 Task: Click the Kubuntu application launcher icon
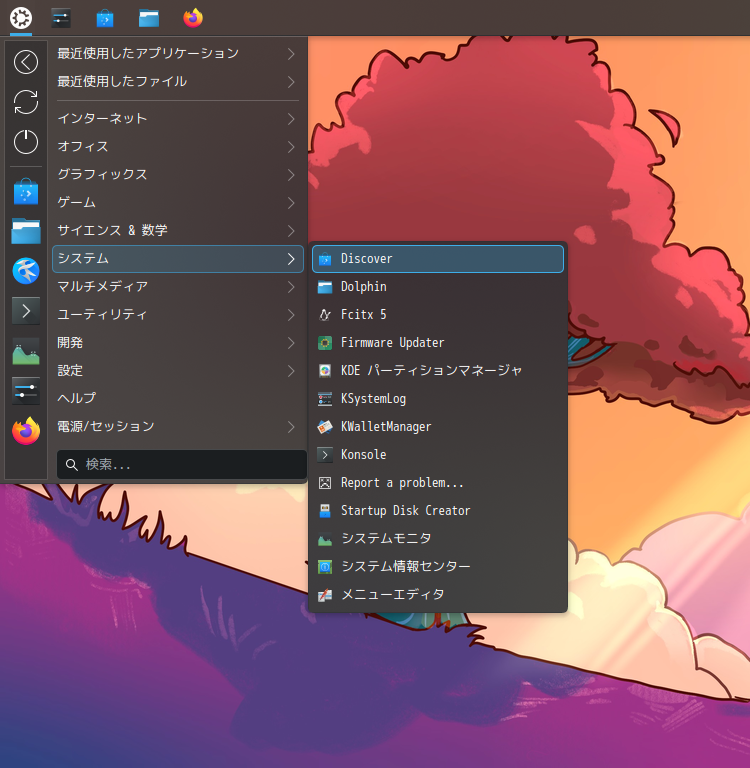tap(21, 18)
